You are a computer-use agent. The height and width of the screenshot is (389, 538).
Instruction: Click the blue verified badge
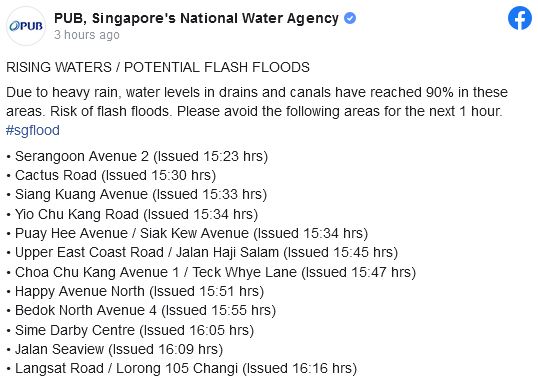(x=350, y=18)
